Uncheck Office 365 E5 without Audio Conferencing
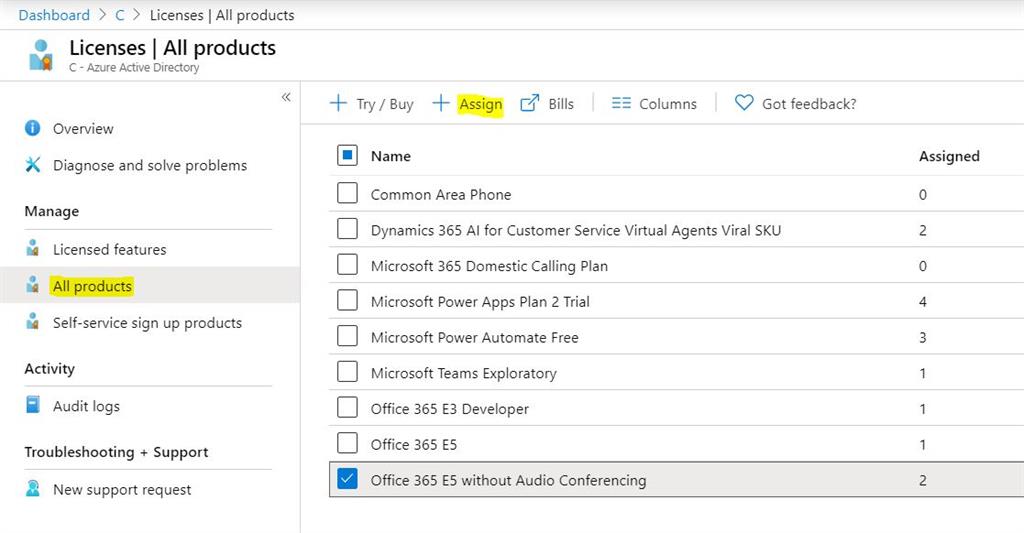1024x533 pixels. 347,479
